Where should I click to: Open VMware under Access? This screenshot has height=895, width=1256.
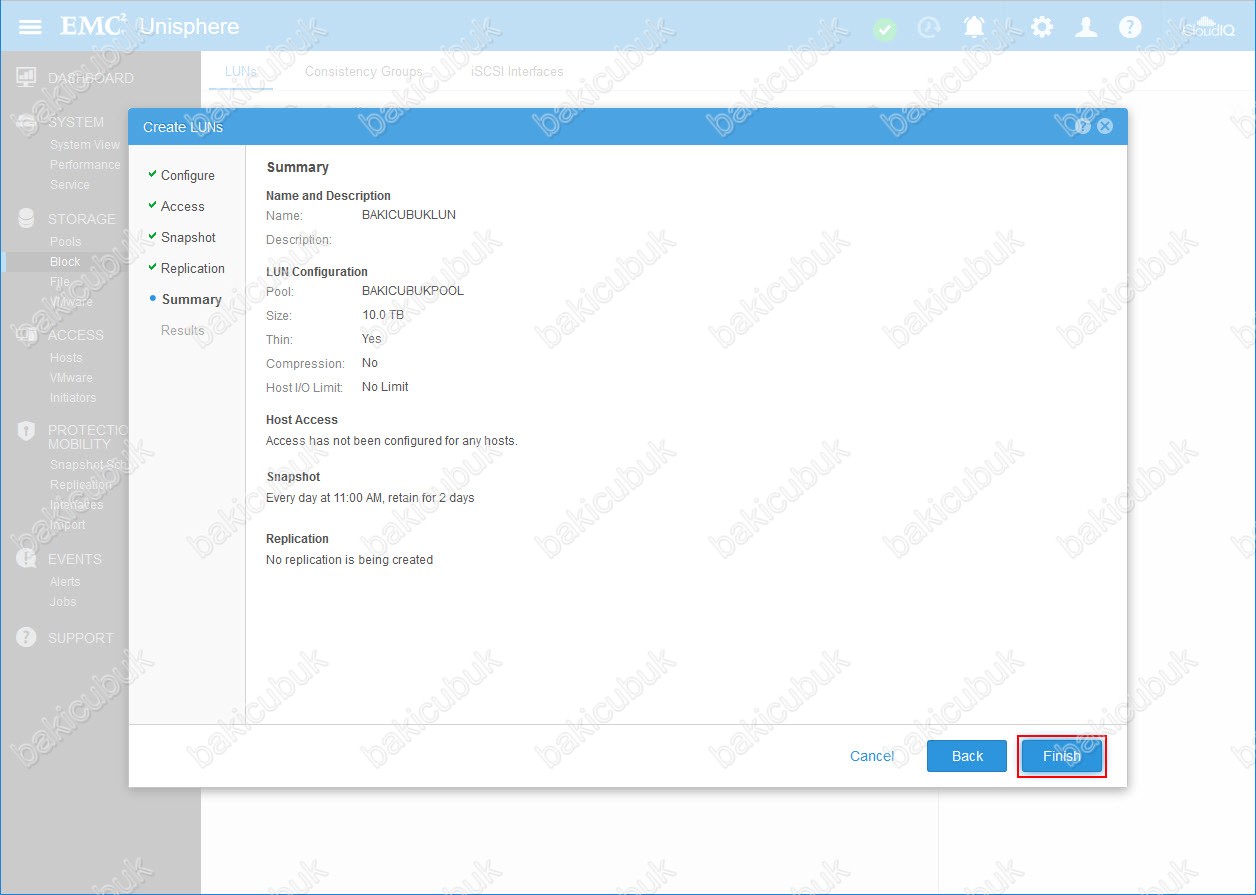(x=71, y=378)
